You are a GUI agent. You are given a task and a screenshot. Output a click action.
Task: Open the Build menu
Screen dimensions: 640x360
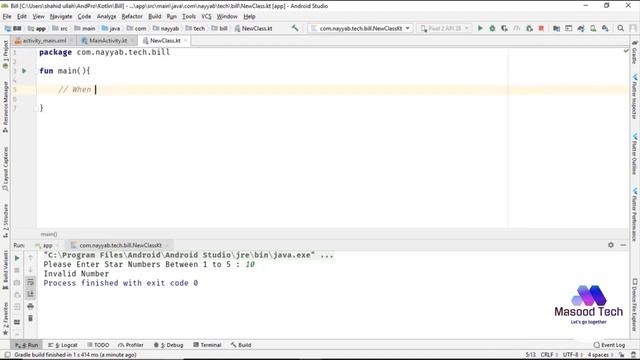tap(154, 16)
